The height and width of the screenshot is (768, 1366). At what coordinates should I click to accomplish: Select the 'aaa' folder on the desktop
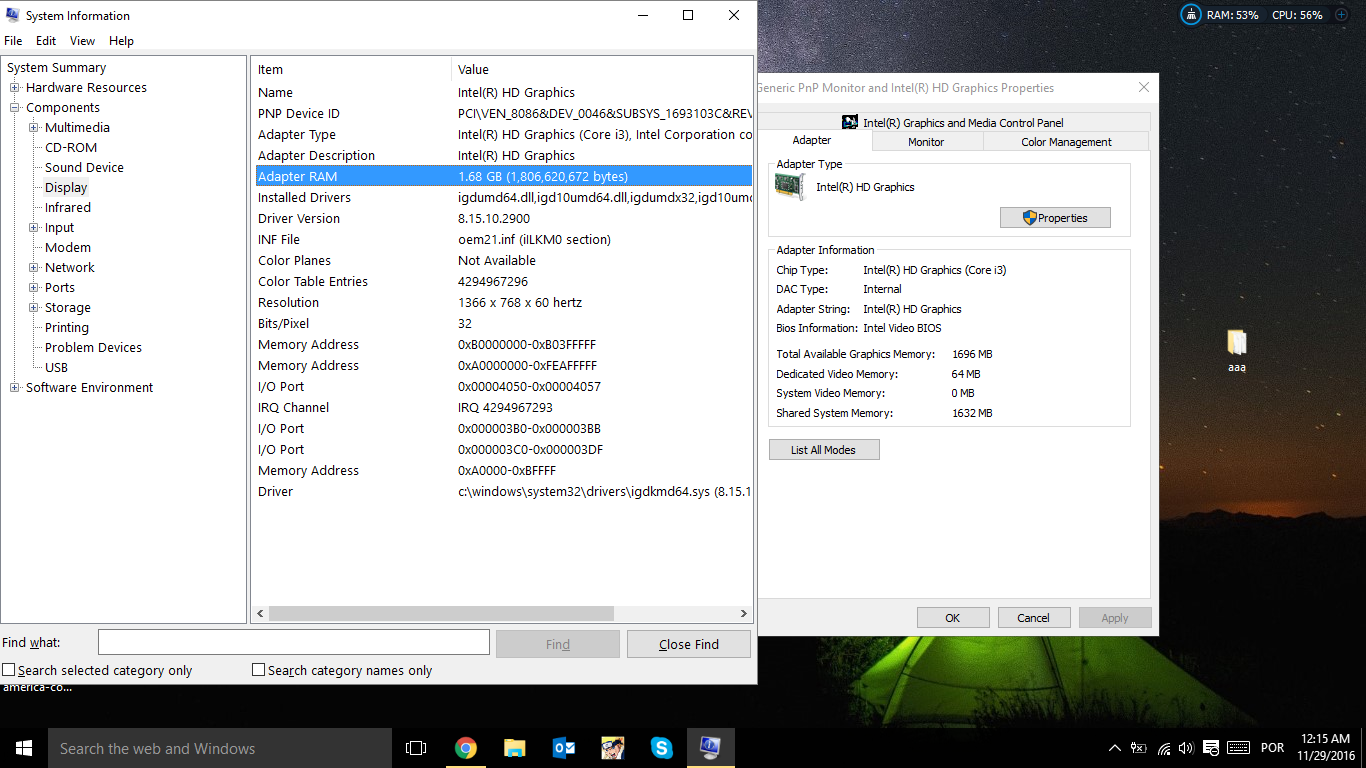point(1237,350)
